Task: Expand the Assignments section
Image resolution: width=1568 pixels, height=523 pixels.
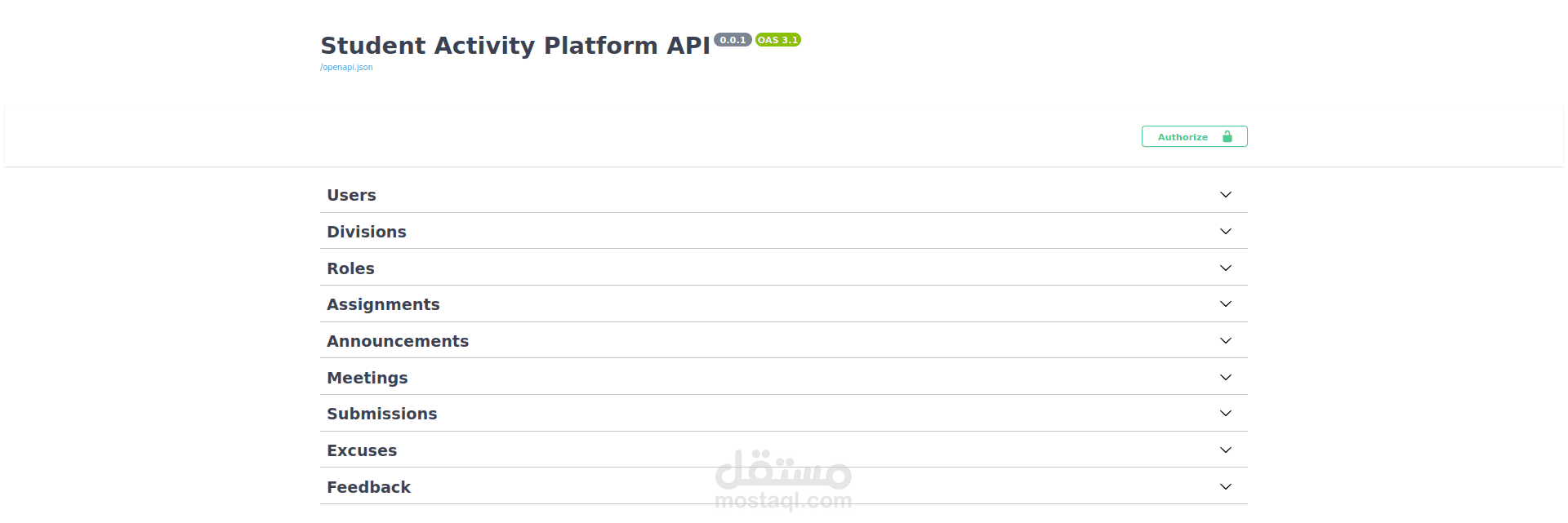Action: [784, 304]
